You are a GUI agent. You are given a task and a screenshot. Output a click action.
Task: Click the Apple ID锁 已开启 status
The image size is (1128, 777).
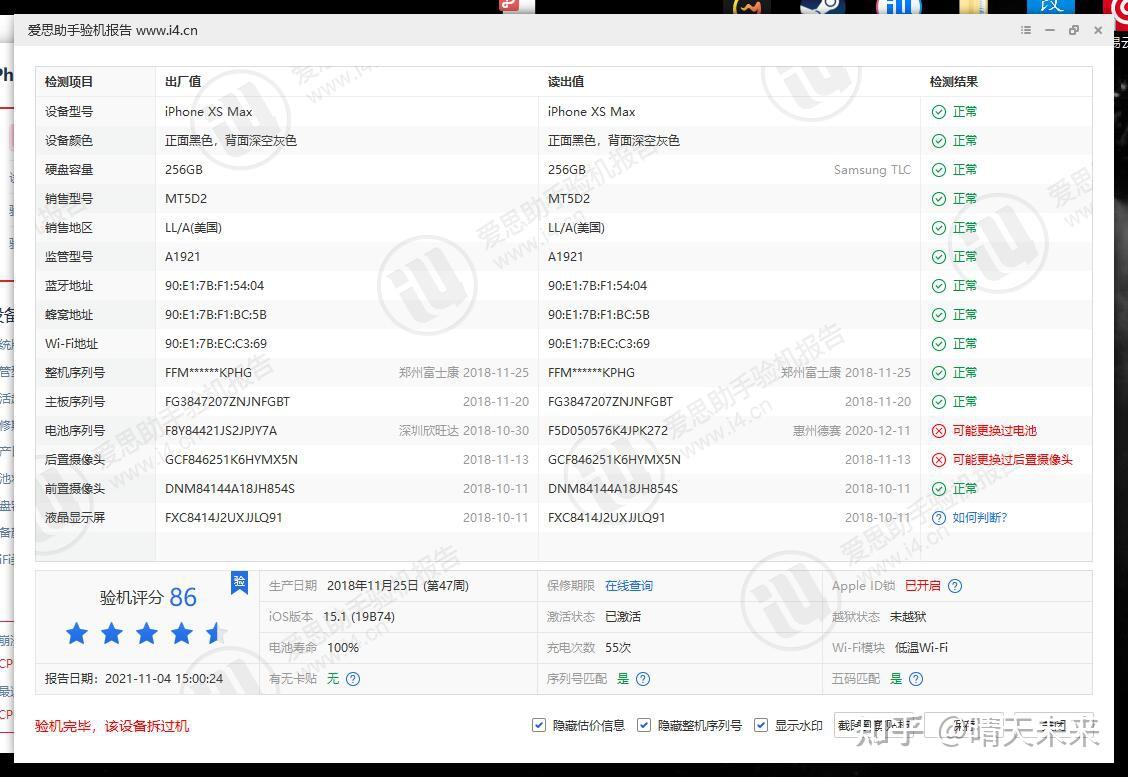click(922, 586)
